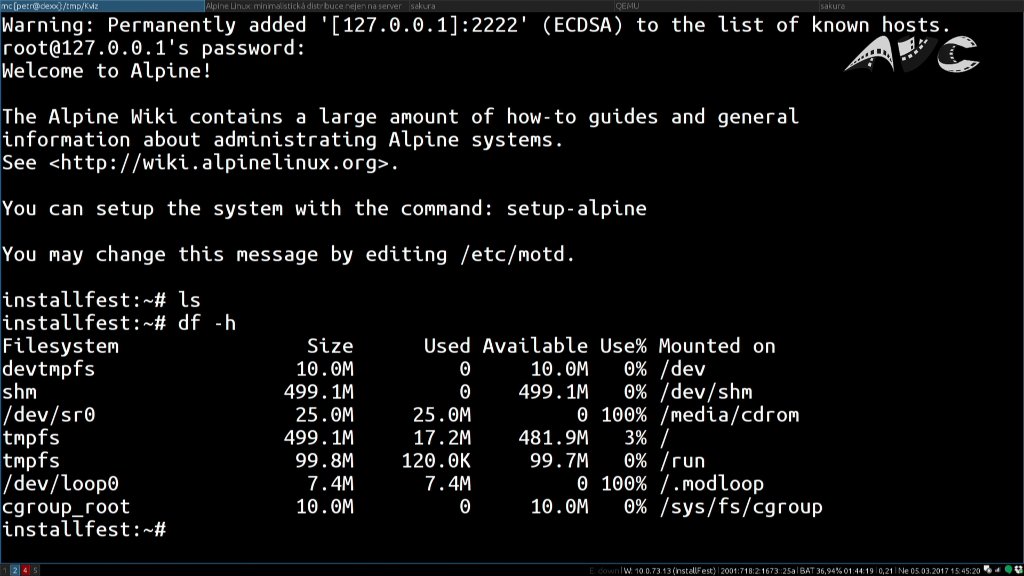Image resolution: width=1024 pixels, height=576 pixels.
Task: Click the 'Mounted on' column header
Action: [717, 346]
